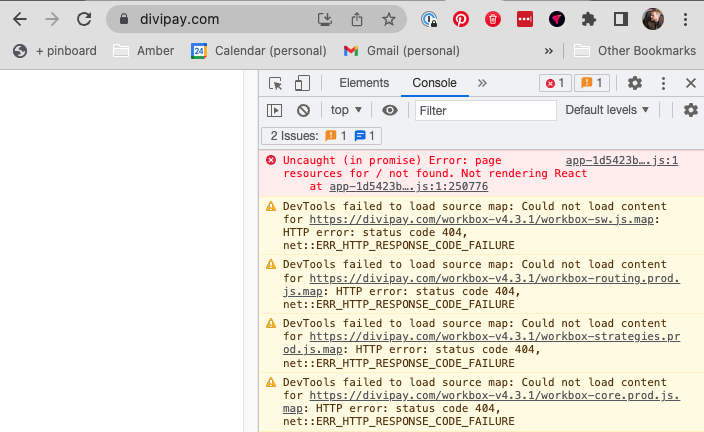Show hidden bookmarks with the chevron
704x432 pixels.
[549, 51]
